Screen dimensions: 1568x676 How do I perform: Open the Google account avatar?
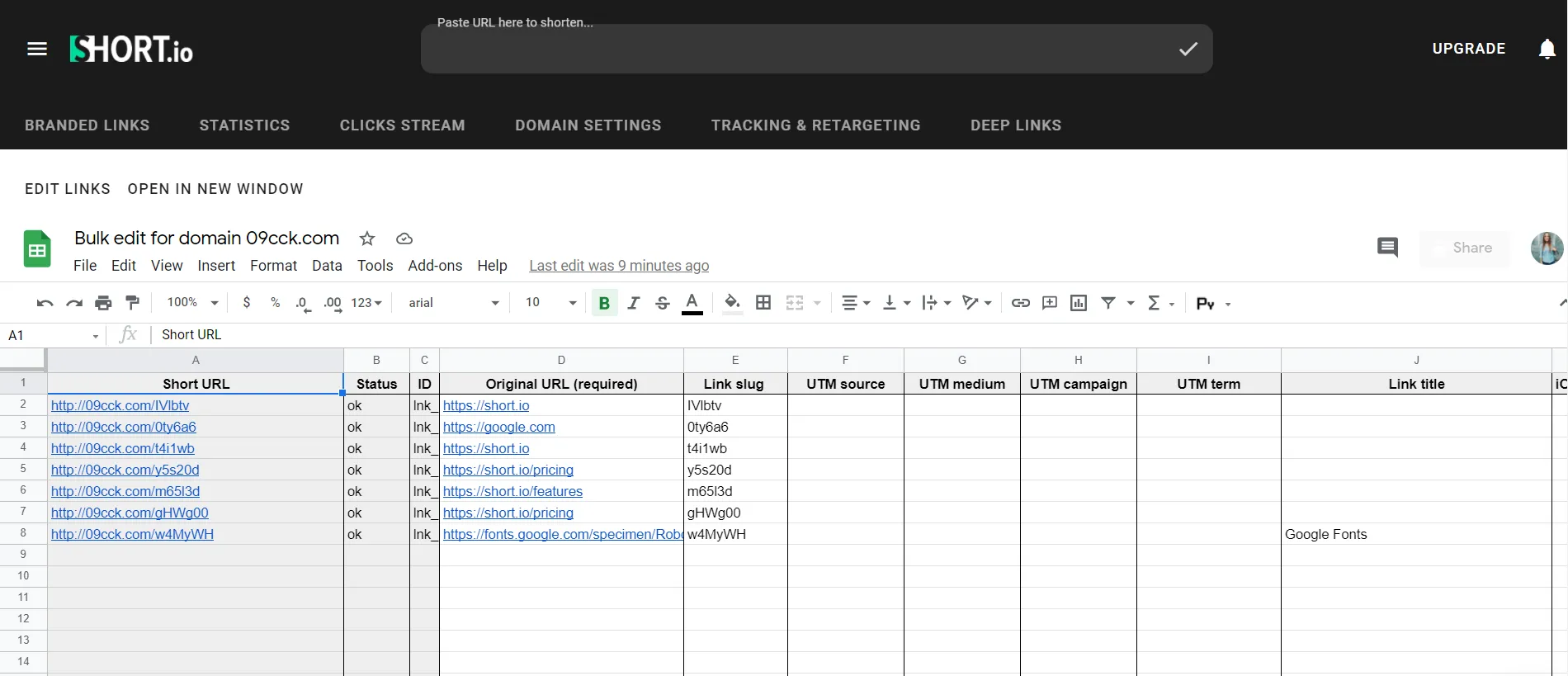(1547, 248)
